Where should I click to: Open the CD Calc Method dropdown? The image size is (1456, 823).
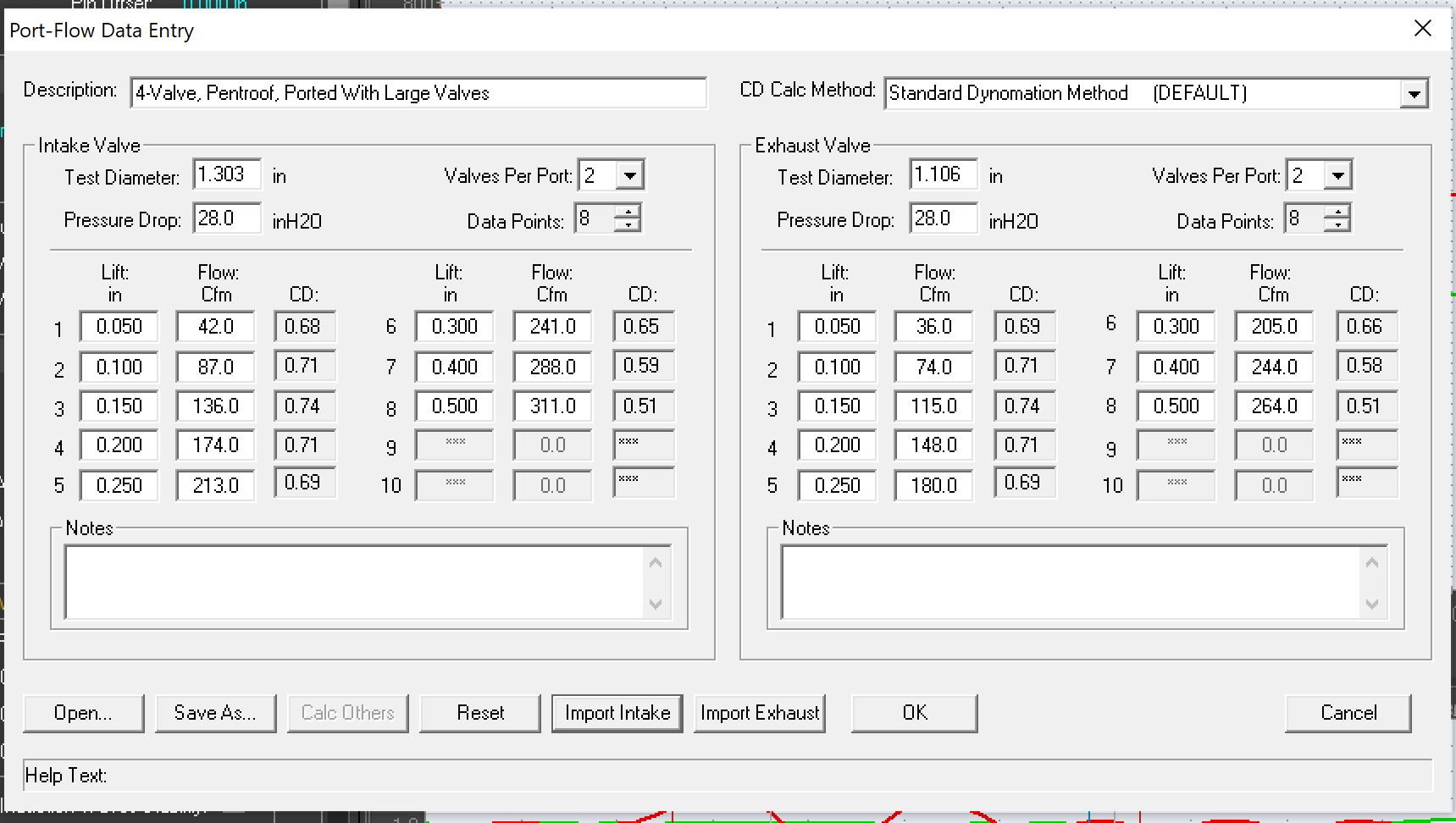(1413, 94)
